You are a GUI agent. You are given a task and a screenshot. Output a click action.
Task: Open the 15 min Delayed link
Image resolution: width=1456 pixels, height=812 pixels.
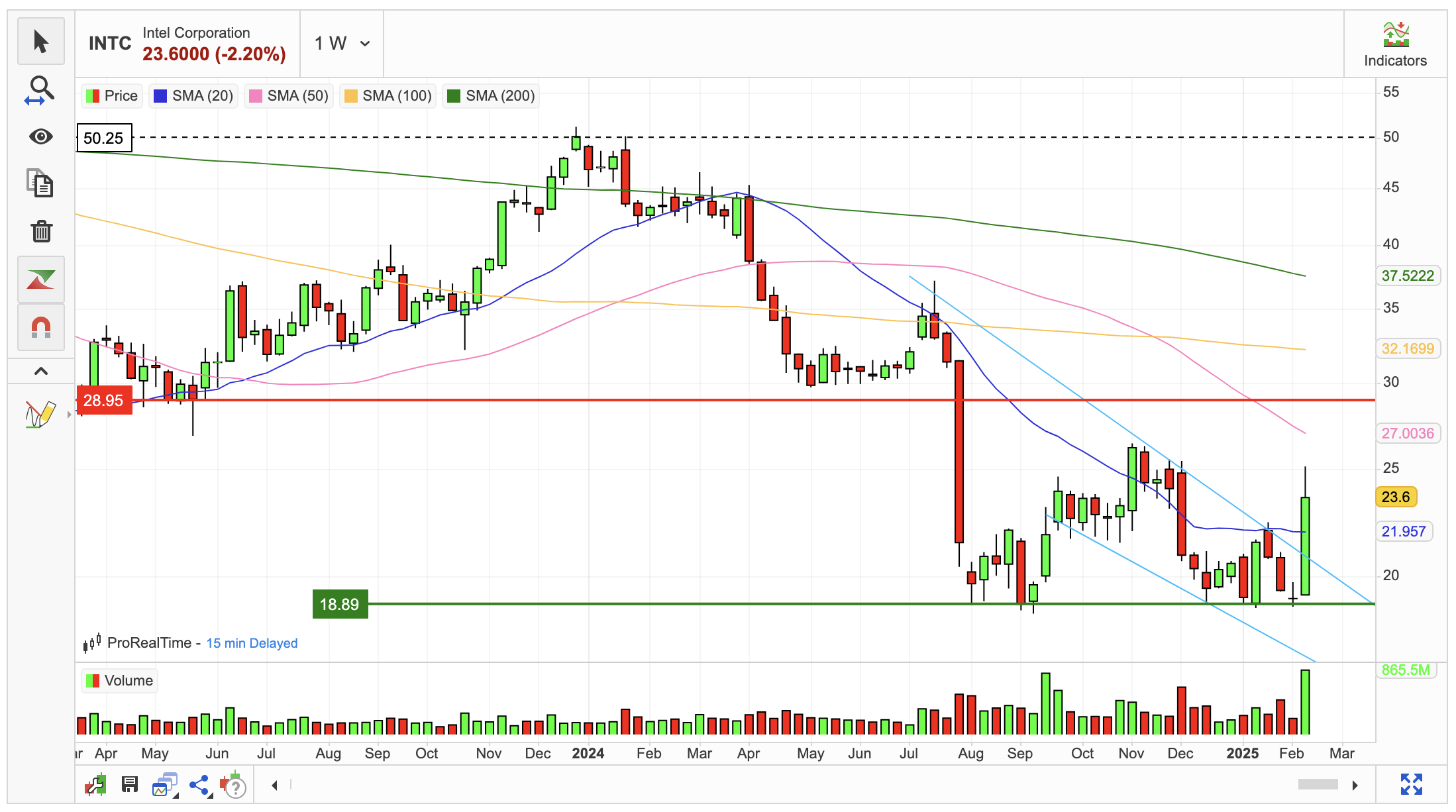[252, 643]
